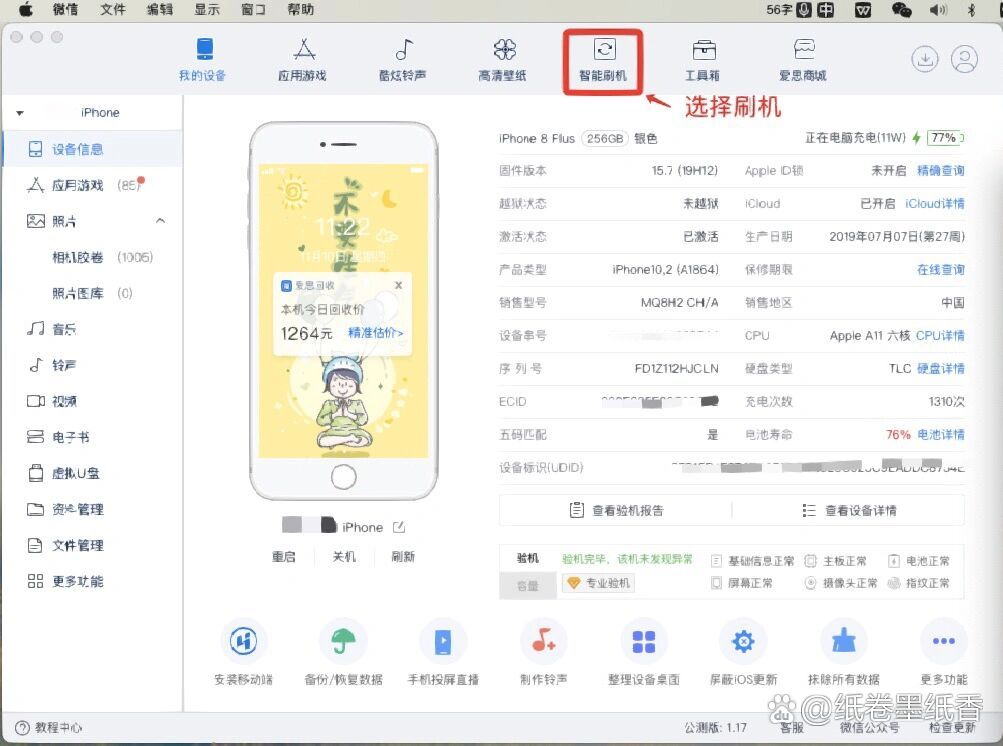
Task: Open the 编辑 menu
Action: (160, 10)
